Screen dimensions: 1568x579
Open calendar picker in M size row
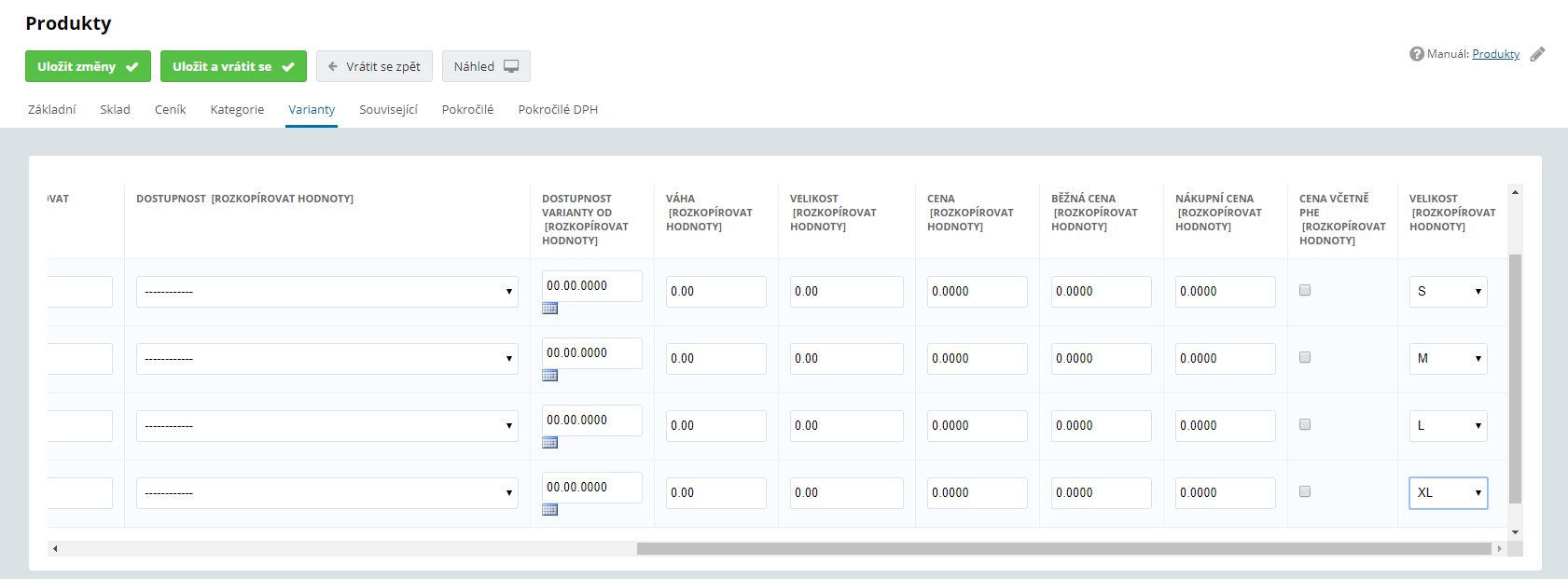click(549, 376)
